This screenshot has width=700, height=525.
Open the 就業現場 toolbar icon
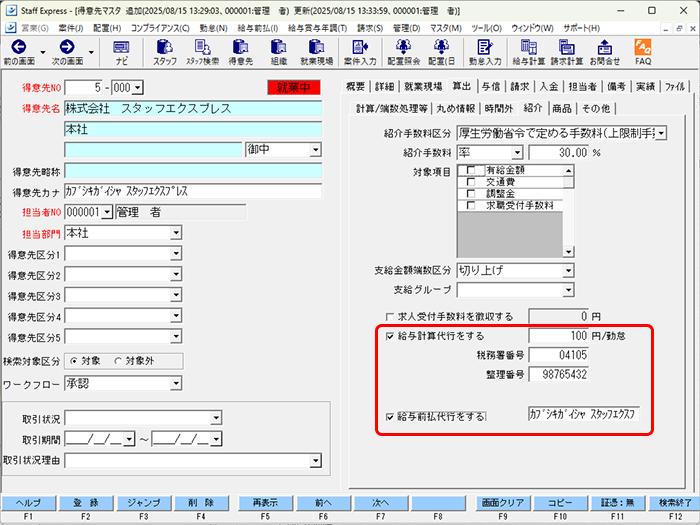pyautogui.click(x=317, y=47)
